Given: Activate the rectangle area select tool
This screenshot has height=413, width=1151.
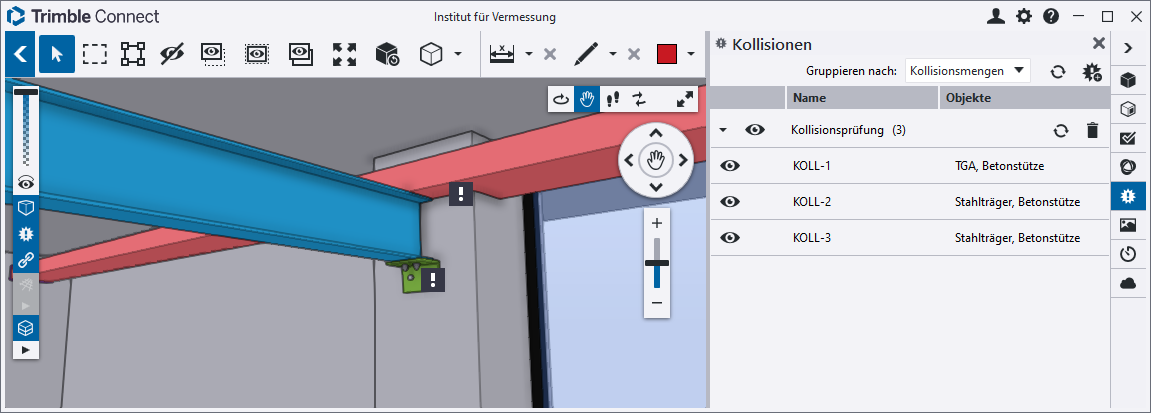Looking at the screenshot, I should 95,54.
